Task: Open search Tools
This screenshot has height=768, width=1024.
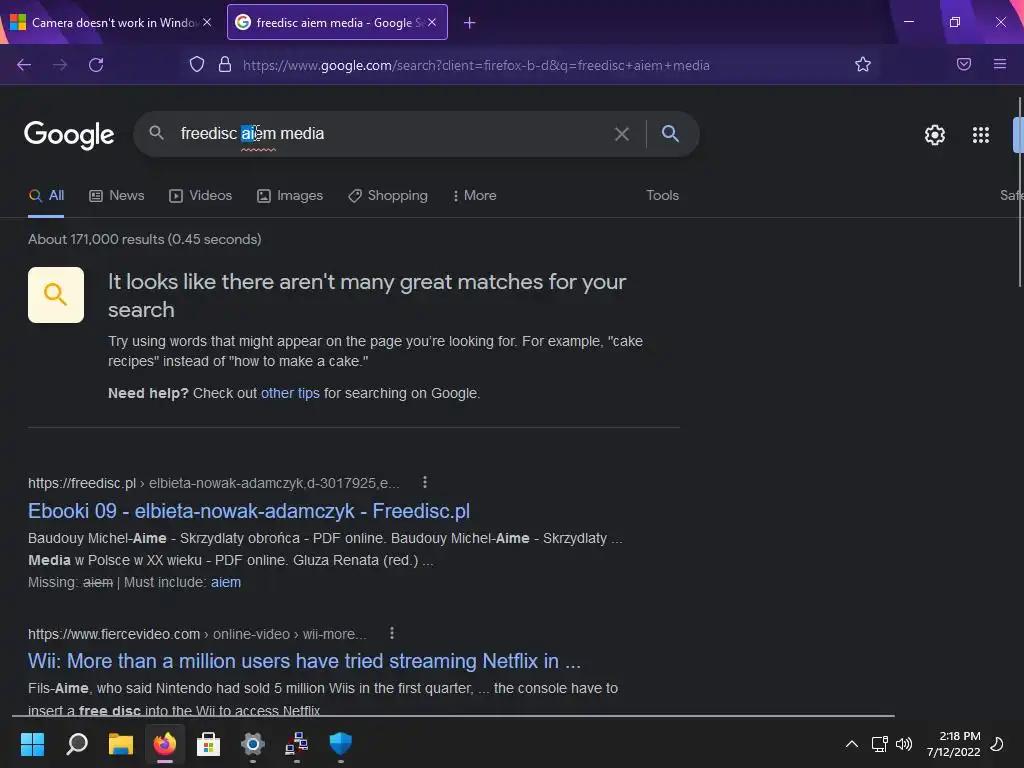Action: point(662,195)
